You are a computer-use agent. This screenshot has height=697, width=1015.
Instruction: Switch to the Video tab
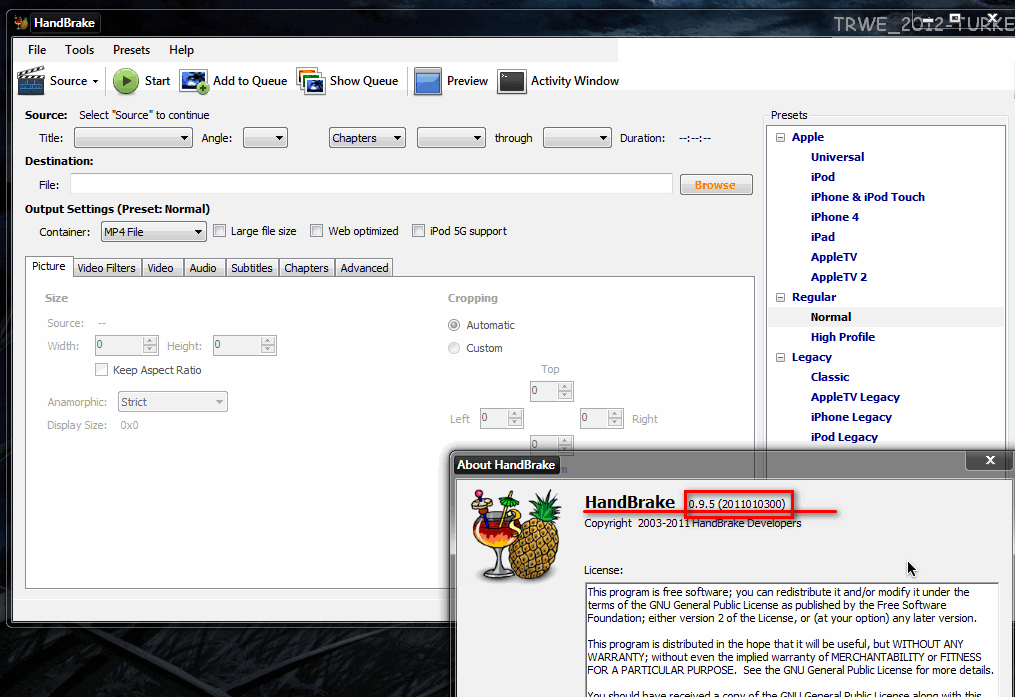(161, 268)
